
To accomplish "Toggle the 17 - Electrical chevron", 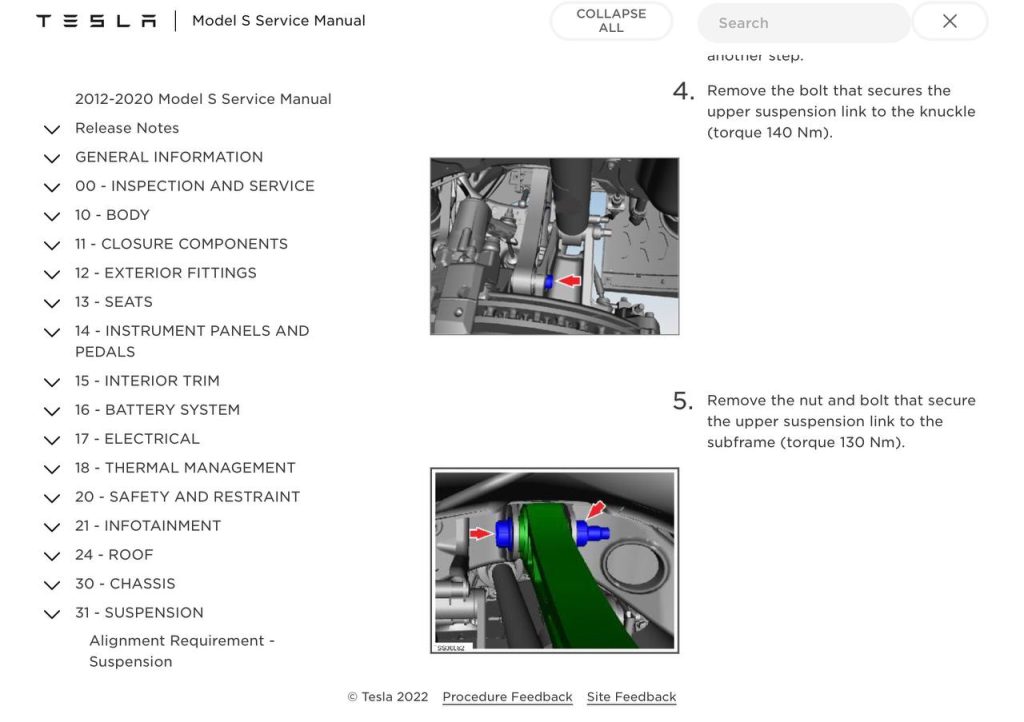I will [52, 440].
